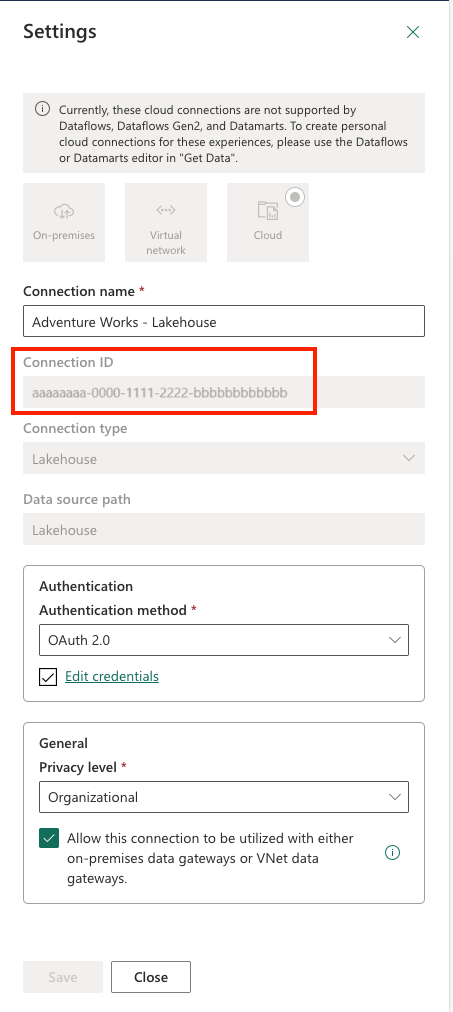Click the Authentication section title
This screenshot has height=1012, width=453.
(x=86, y=586)
